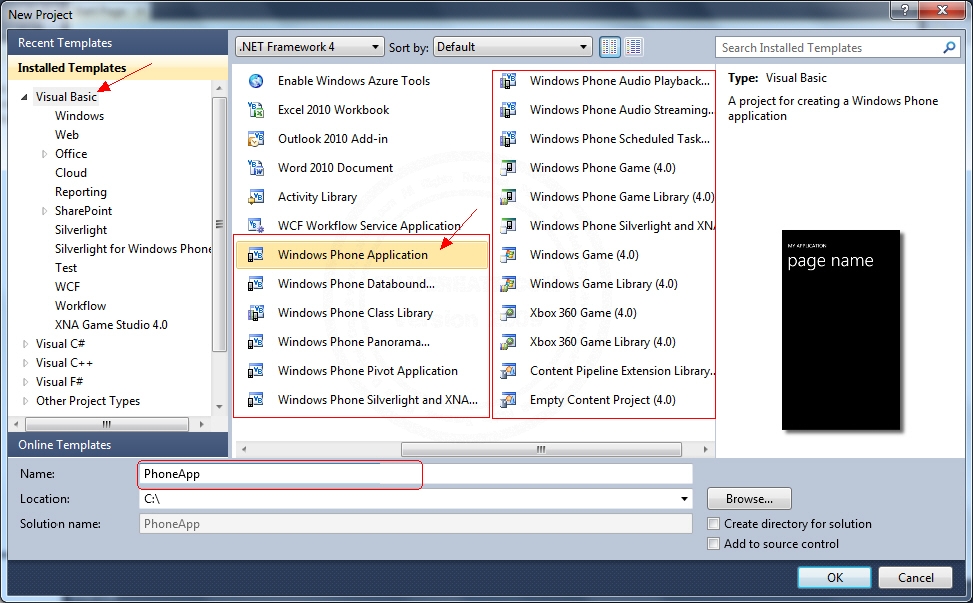Open the Recent Templates section

[118, 43]
